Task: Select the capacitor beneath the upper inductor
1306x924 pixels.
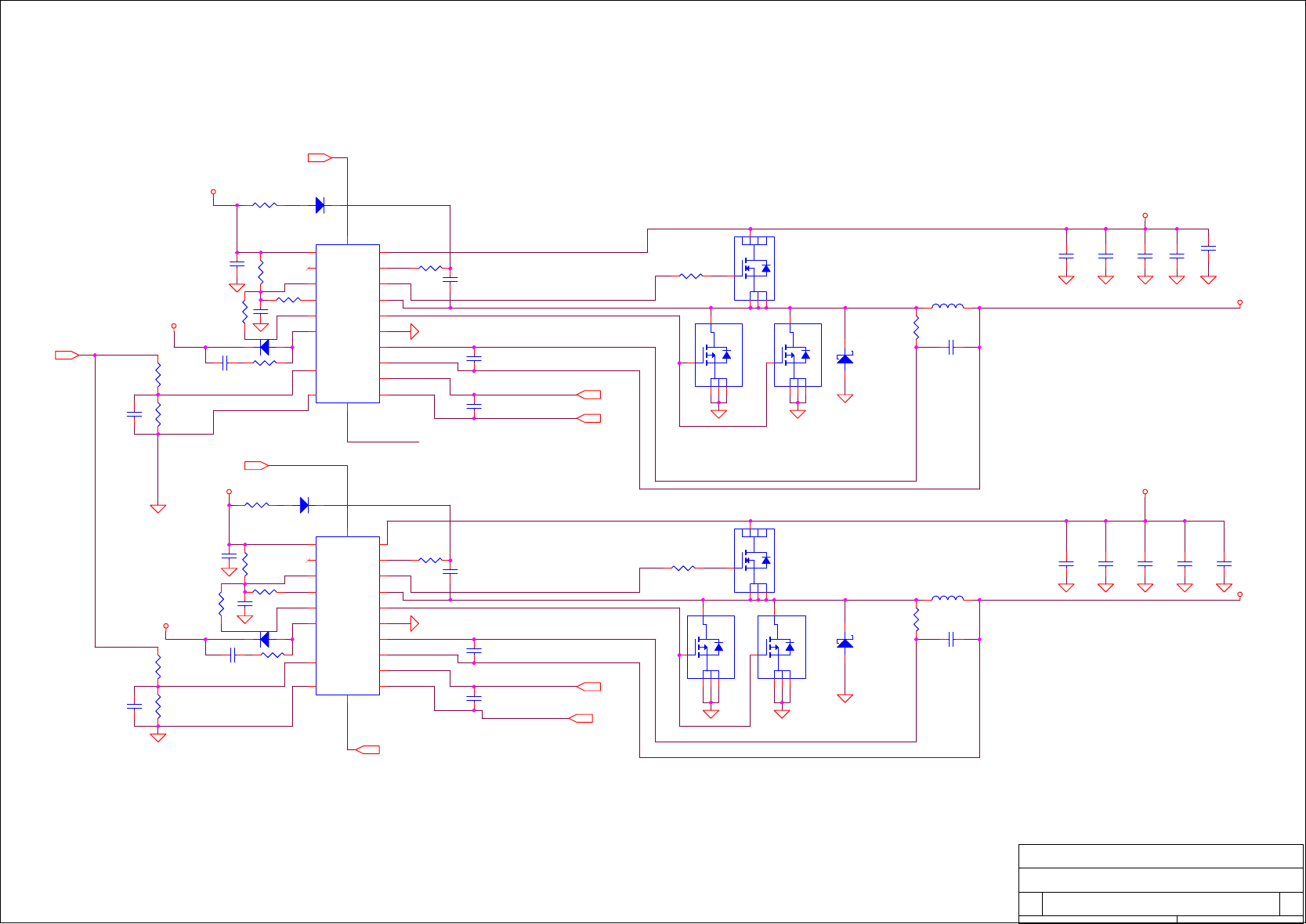Action: [951, 347]
